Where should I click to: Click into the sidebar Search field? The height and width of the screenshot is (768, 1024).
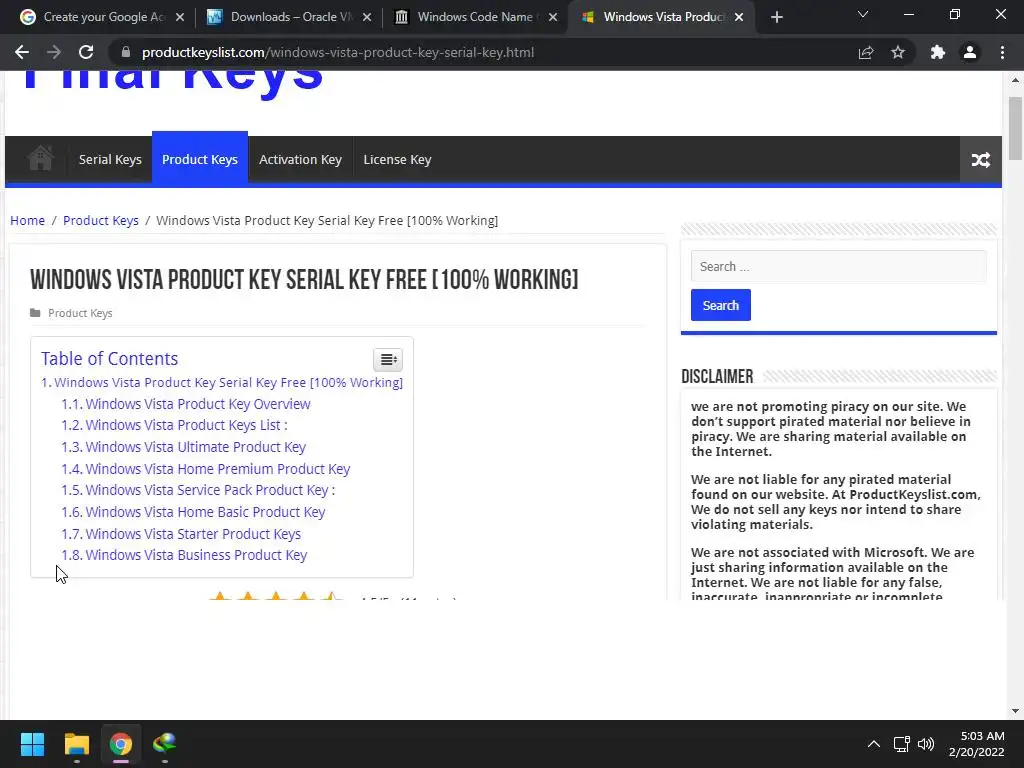pos(839,266)
